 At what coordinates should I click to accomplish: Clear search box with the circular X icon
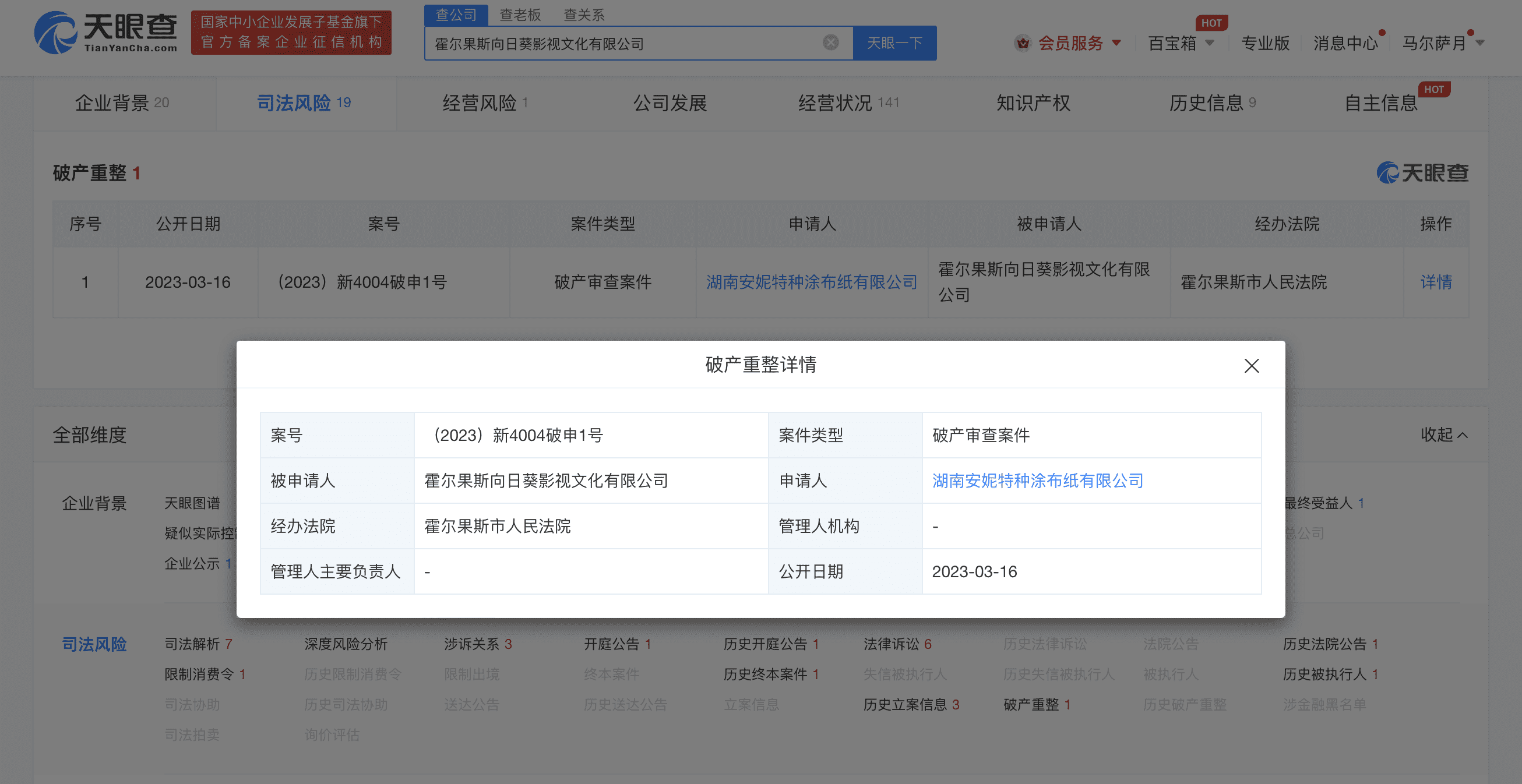pos(830,42)
